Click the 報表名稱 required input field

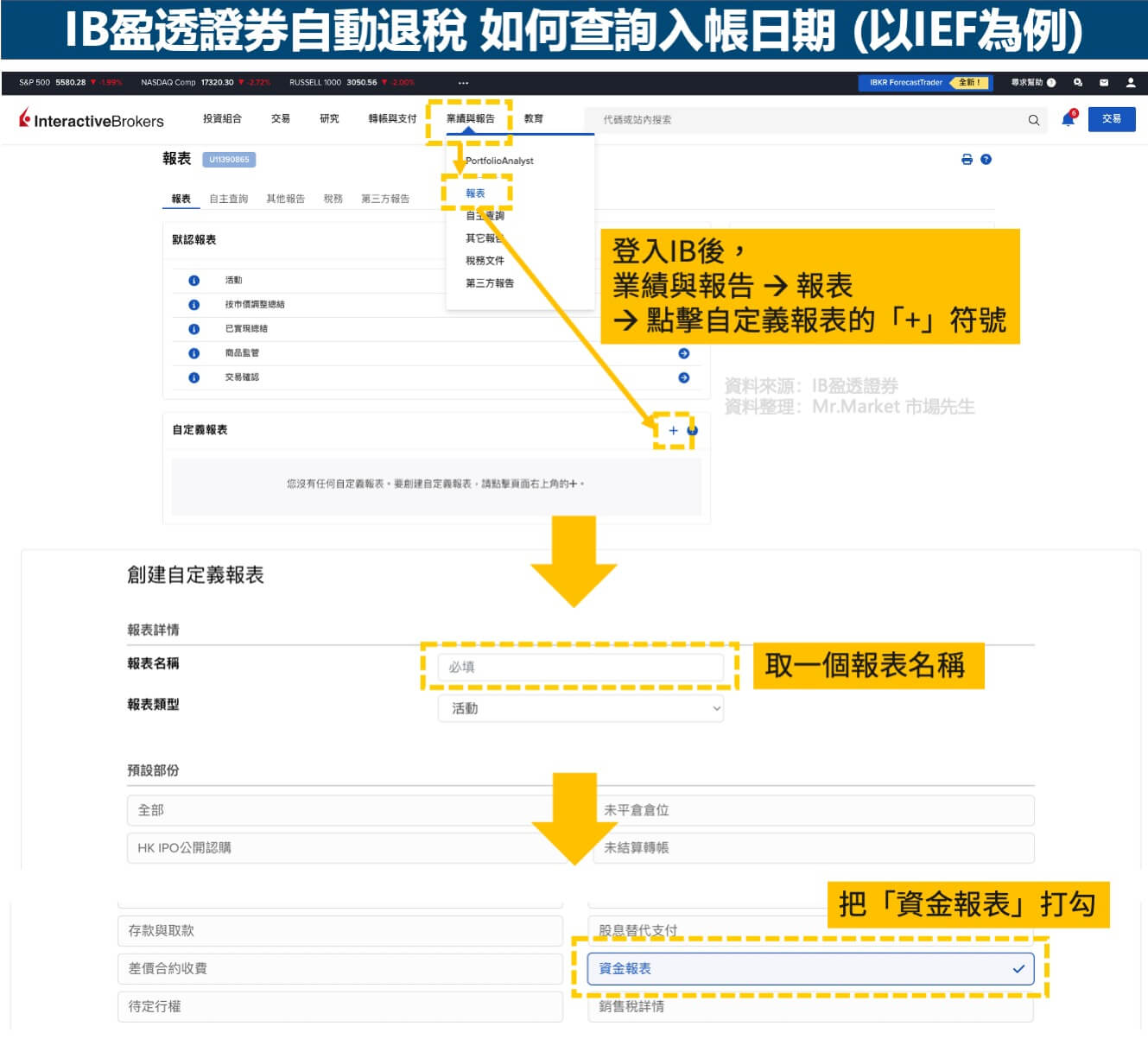point(580,667)
